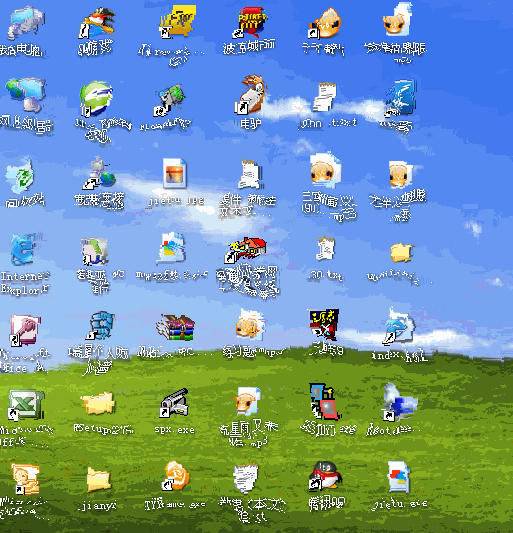Select the 宽带连接 broadband connection shortcut
This screenshot has height=533, width=513.
(x=99, y=173)
